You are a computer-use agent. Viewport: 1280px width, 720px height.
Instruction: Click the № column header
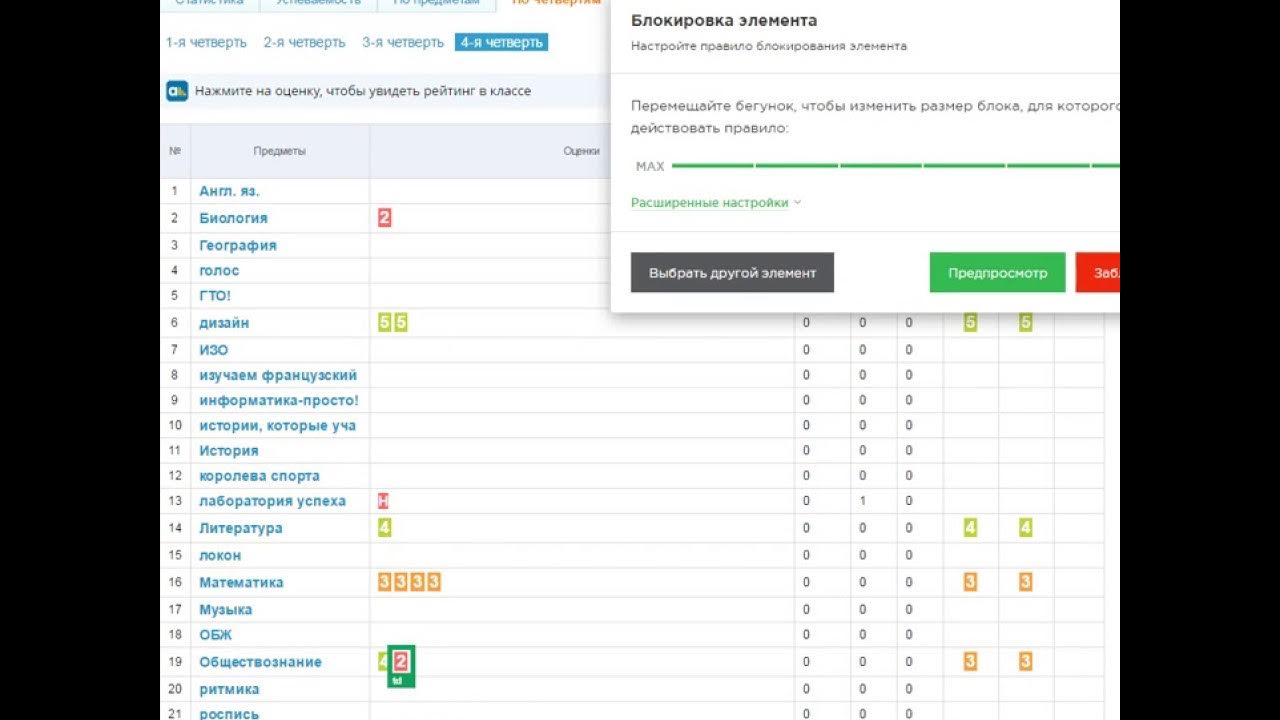pos(175,151)
